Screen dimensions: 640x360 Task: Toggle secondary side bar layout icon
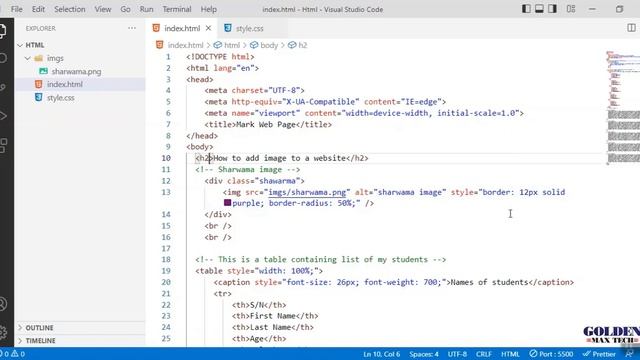pyautogui.click(x=552, y=9)
